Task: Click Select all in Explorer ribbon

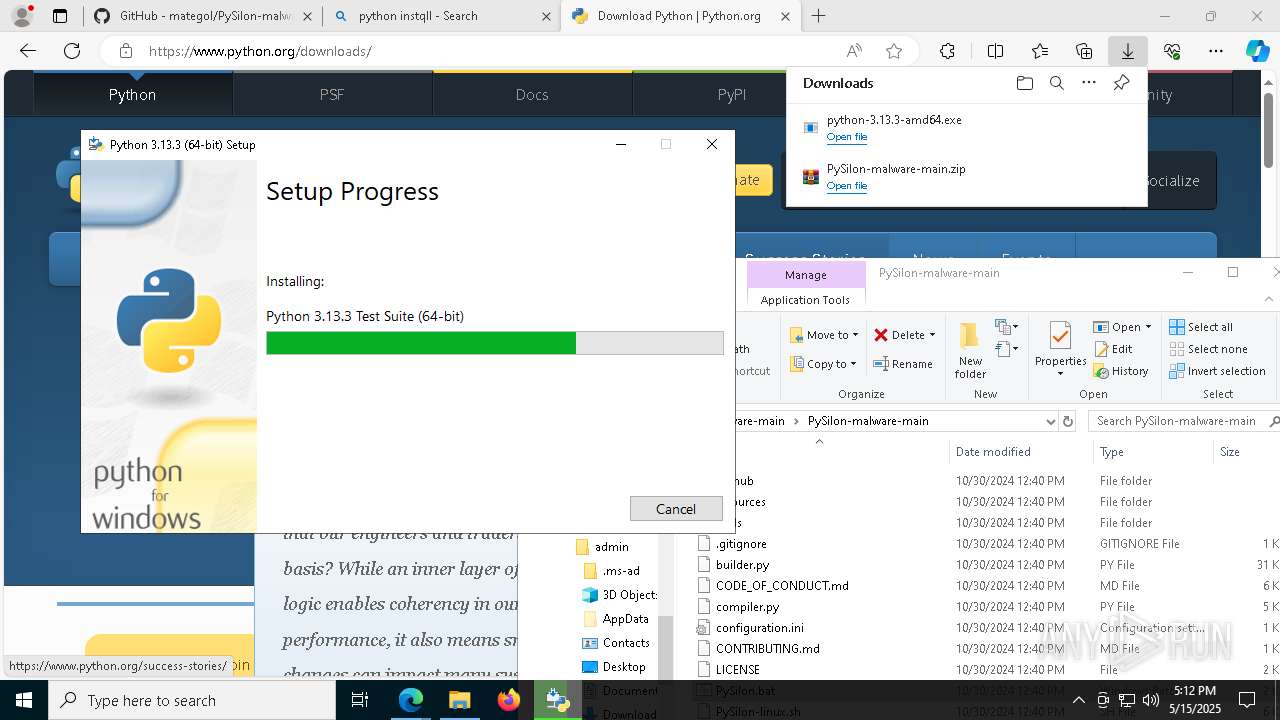Action: (x=1201, y=327)
